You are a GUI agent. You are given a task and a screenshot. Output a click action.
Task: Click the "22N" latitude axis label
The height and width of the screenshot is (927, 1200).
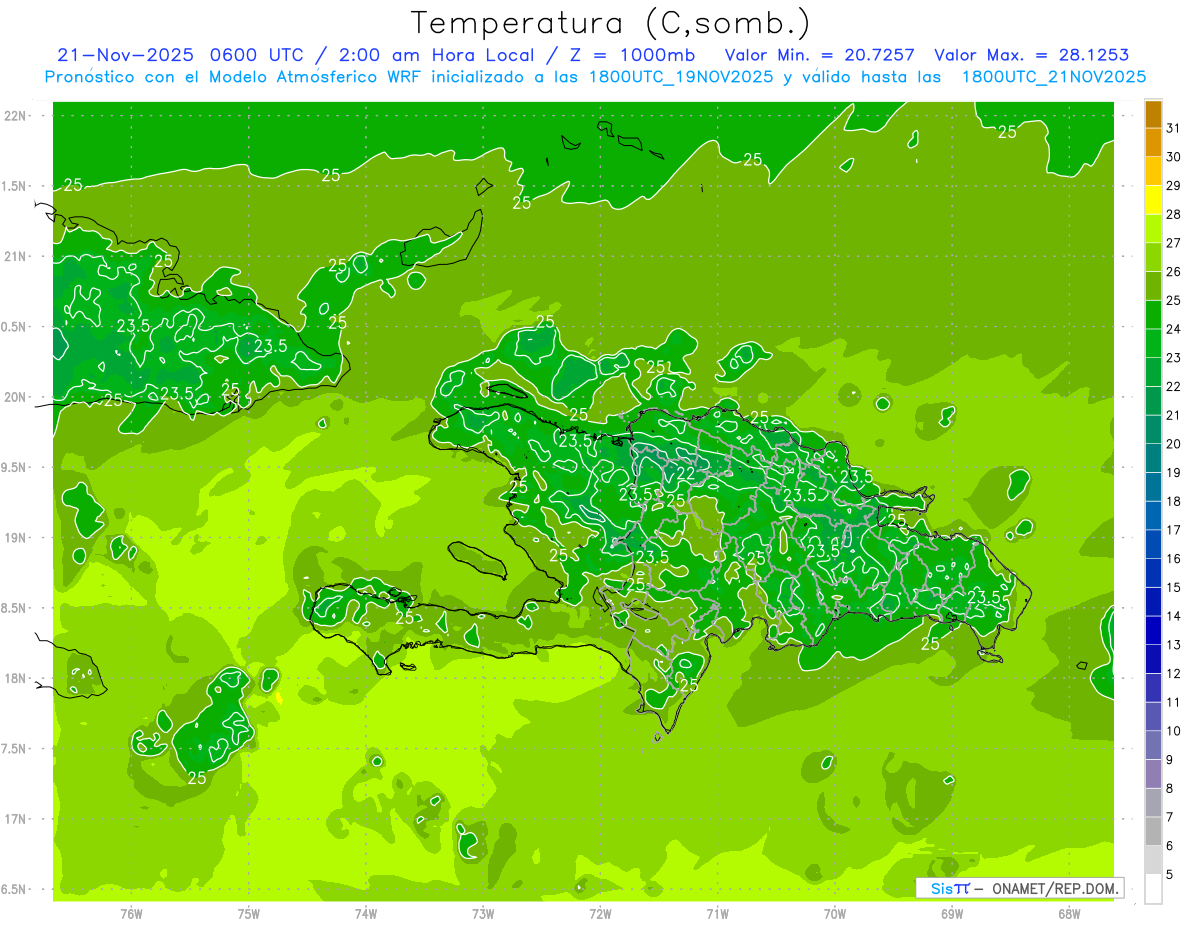point(16,116)
